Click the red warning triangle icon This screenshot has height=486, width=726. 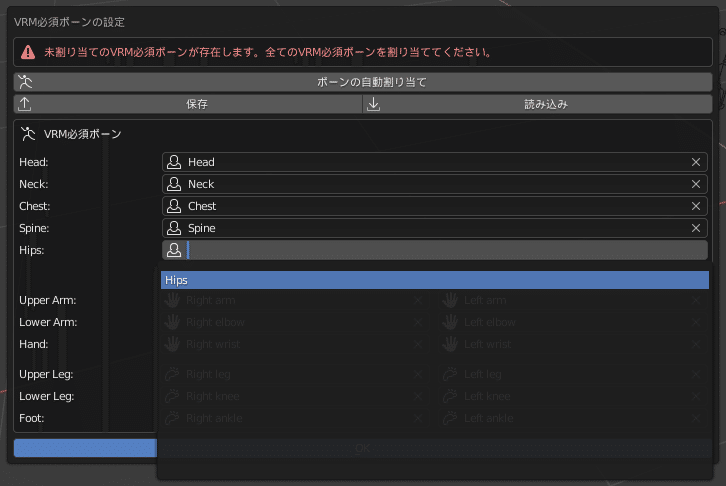[28, 52]
